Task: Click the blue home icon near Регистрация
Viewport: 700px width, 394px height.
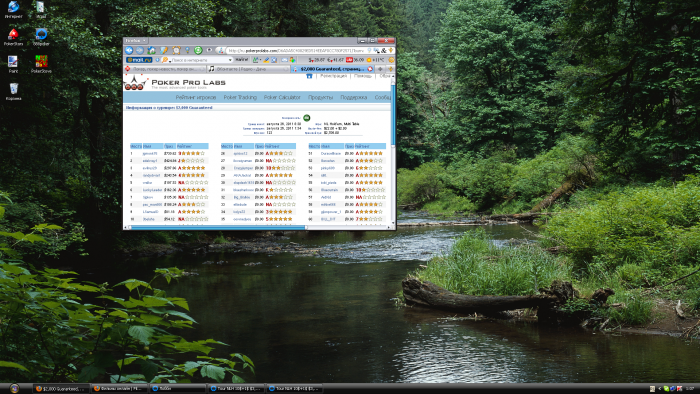Action: 309,76
